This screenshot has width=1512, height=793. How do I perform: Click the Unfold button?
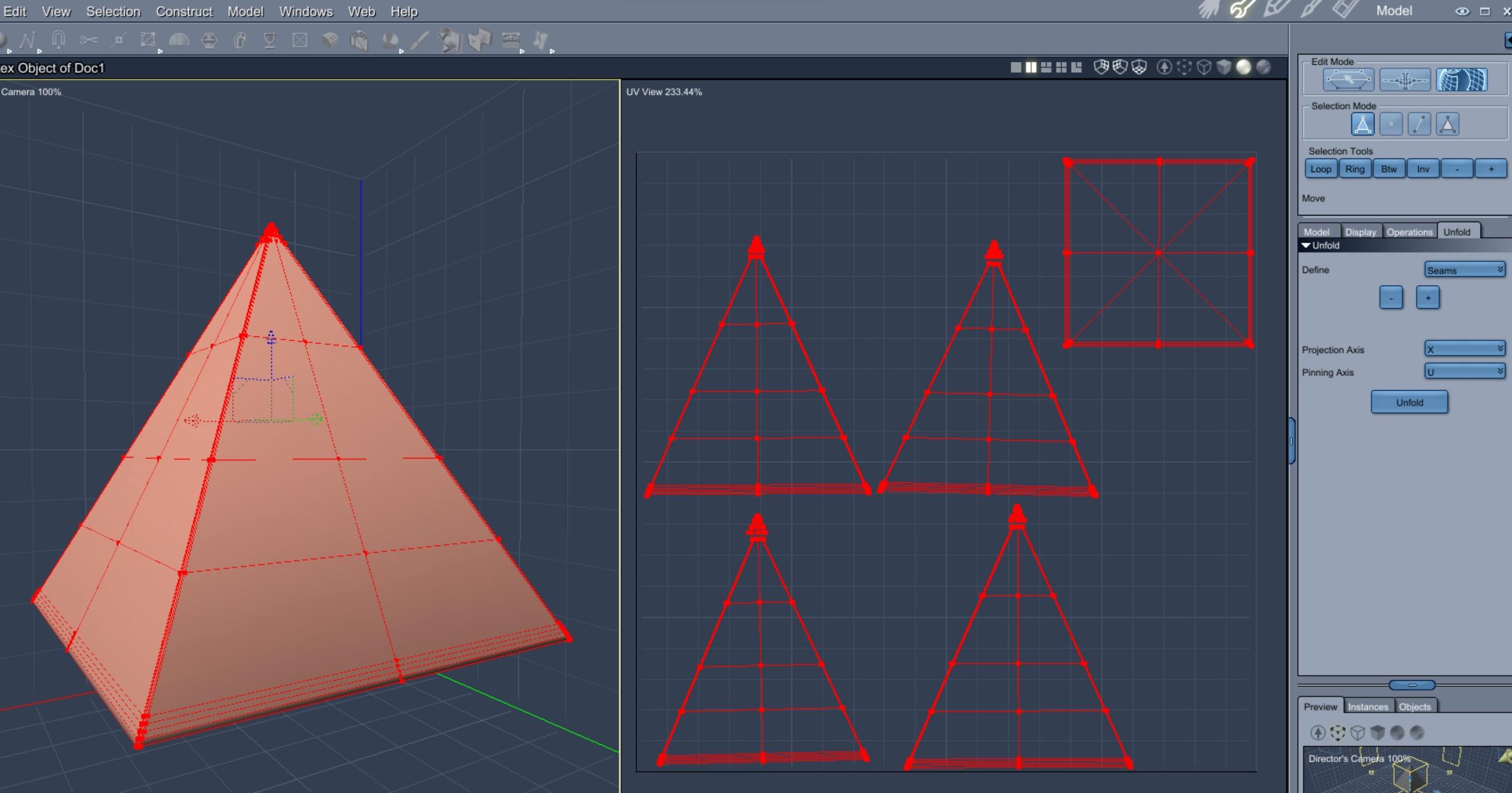point(1409,402)
